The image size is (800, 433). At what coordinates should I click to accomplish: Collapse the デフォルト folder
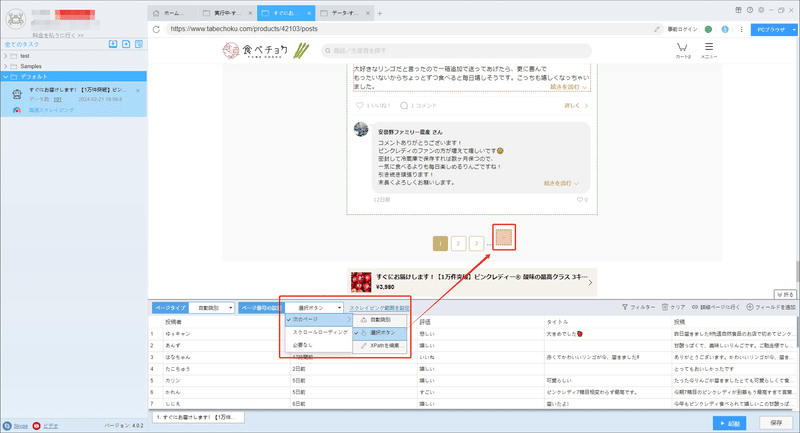tap(6, 77)
